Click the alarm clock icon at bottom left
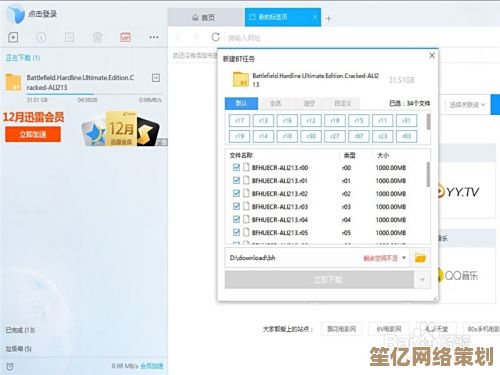The height and width of the screenshot is (375, 500). (x=10, y=366)
